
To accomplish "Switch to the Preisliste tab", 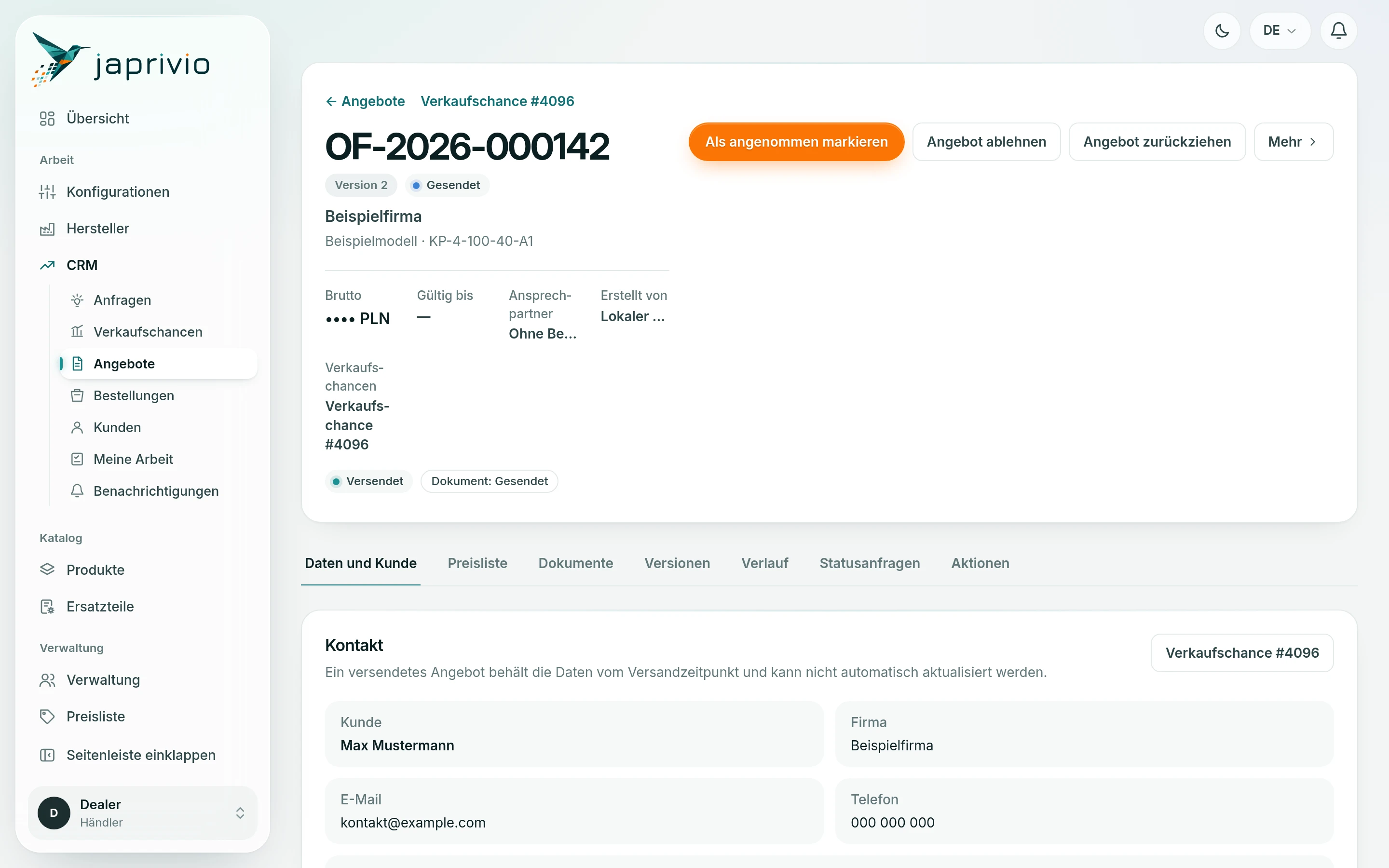I will (x=477, y=563).
